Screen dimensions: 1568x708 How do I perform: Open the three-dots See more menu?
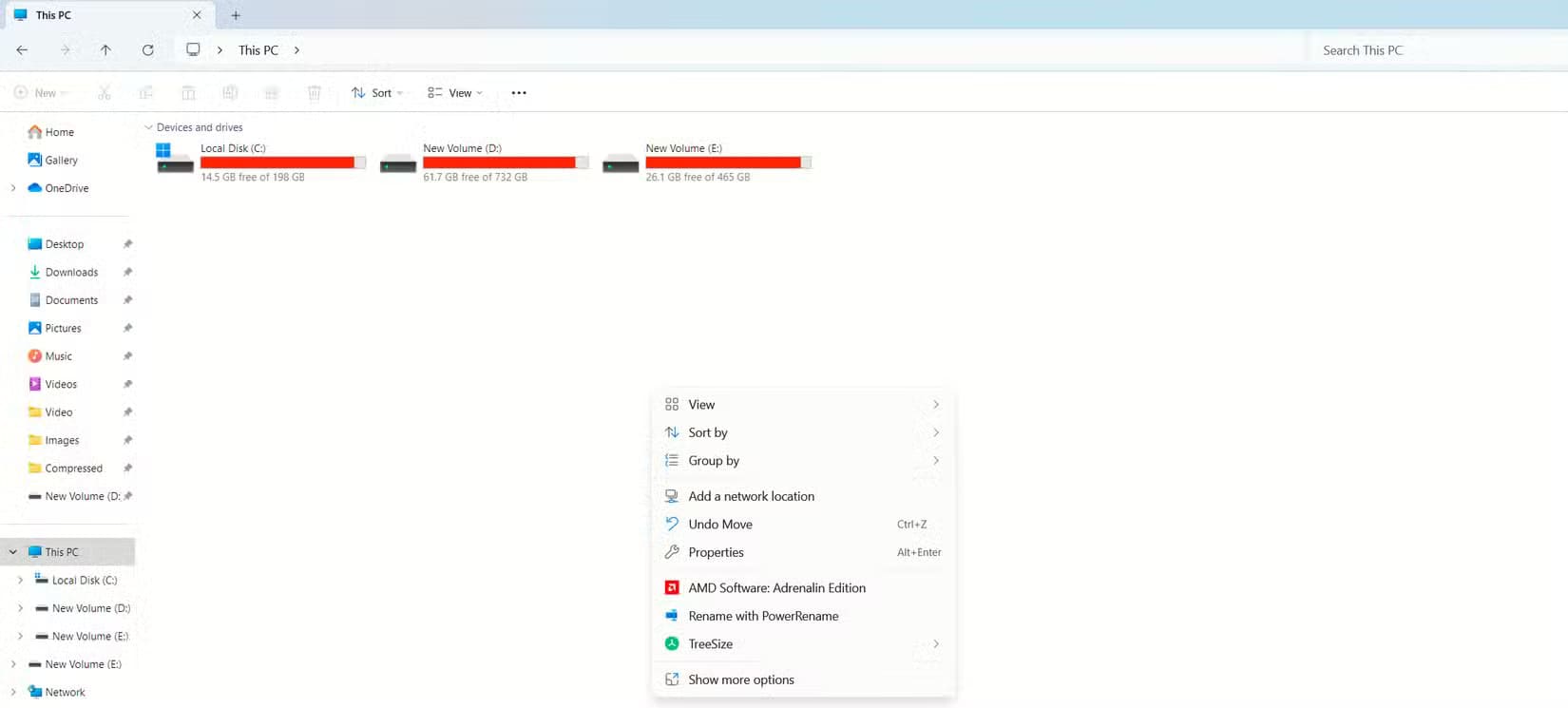tap(519, 93)
